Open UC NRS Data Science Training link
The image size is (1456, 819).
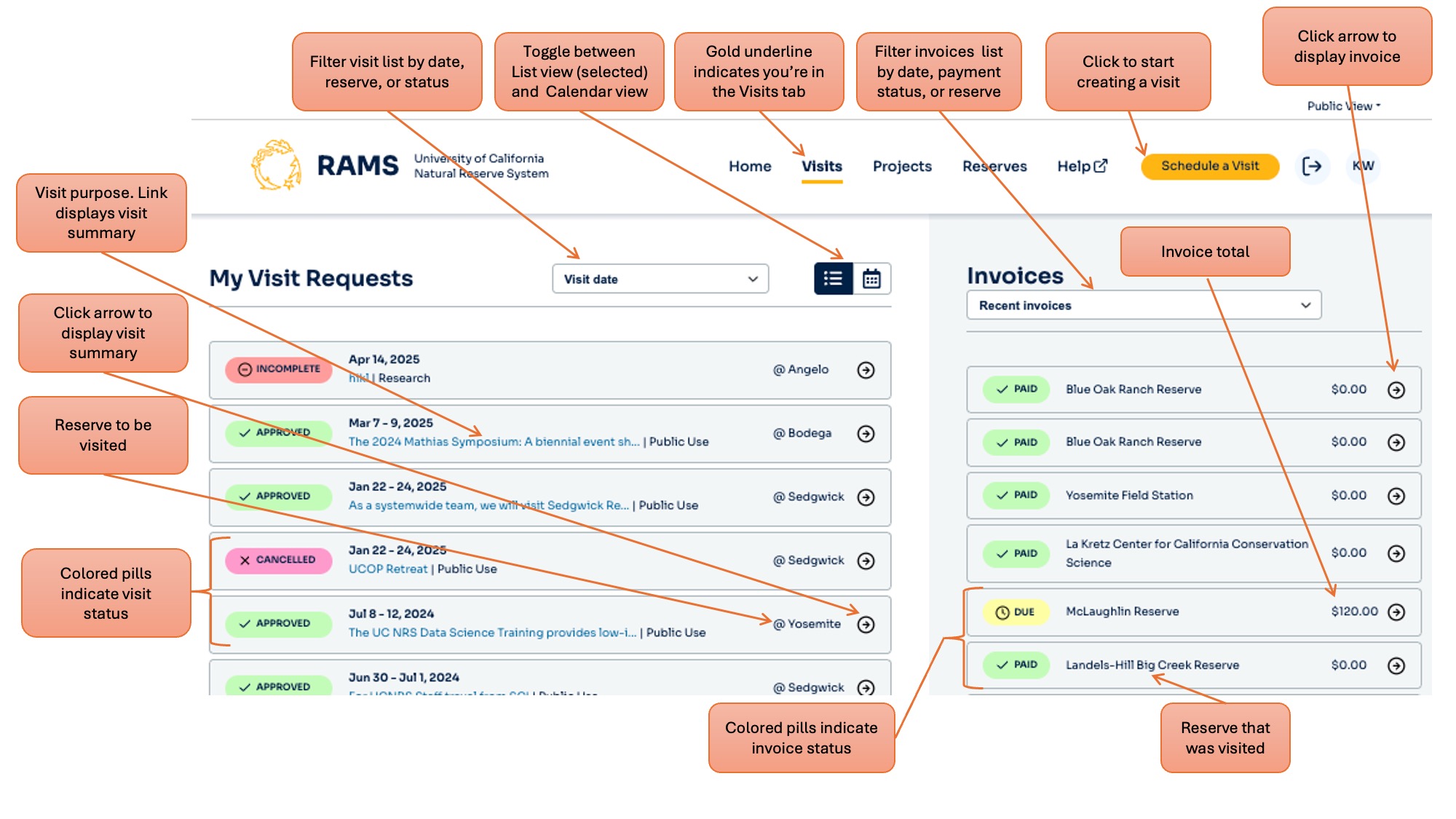(x=492, y=633)
